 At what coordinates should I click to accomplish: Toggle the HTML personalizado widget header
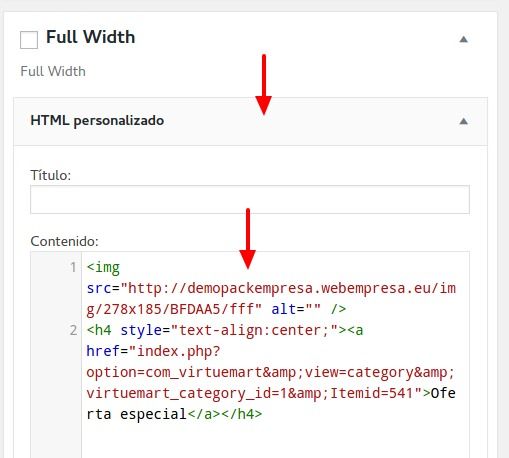(250, 121)
